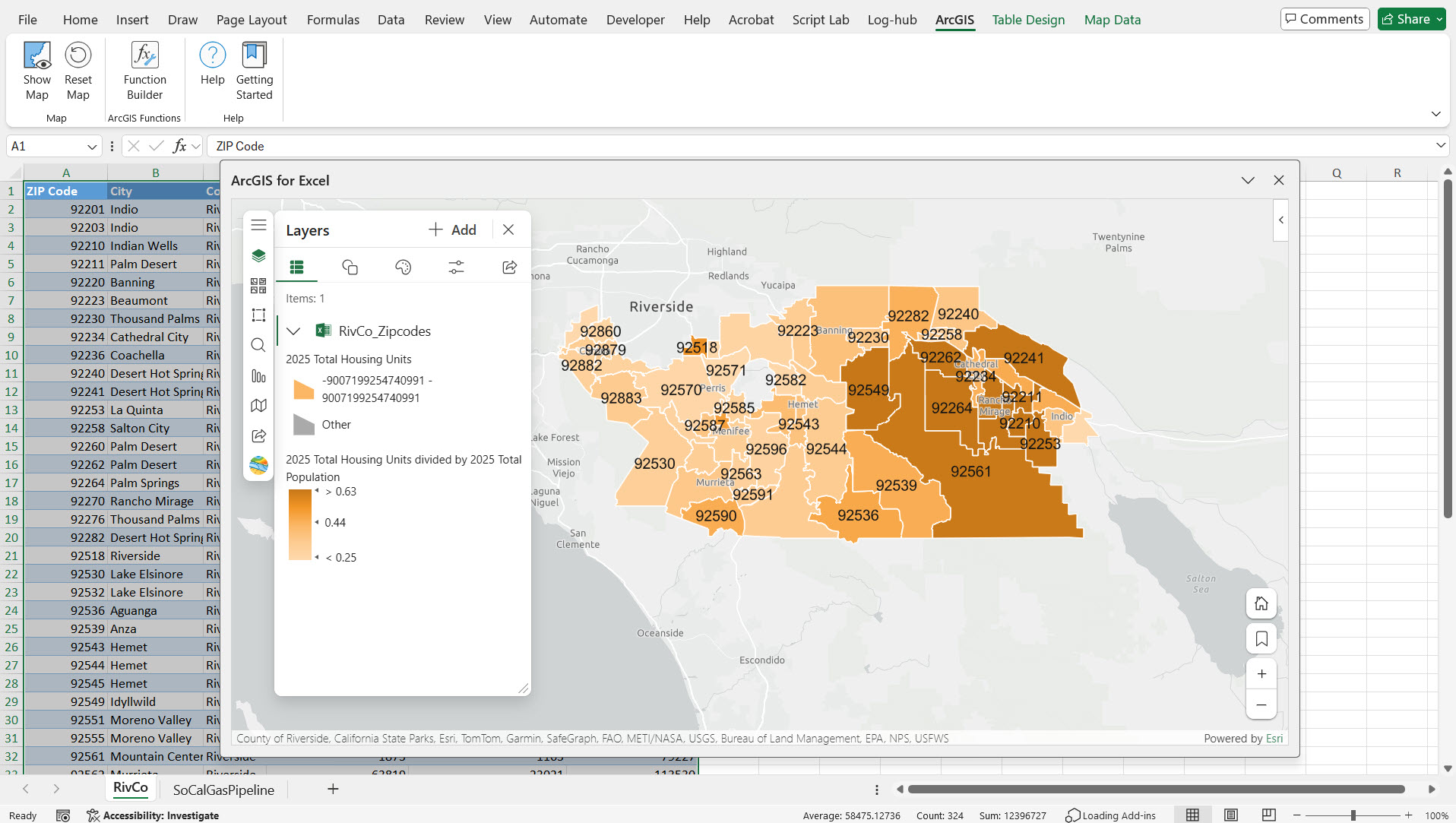Zoom in on the ArcGIS map
The height and width of the screenshot is (823, 1456).
[1261, 674]
